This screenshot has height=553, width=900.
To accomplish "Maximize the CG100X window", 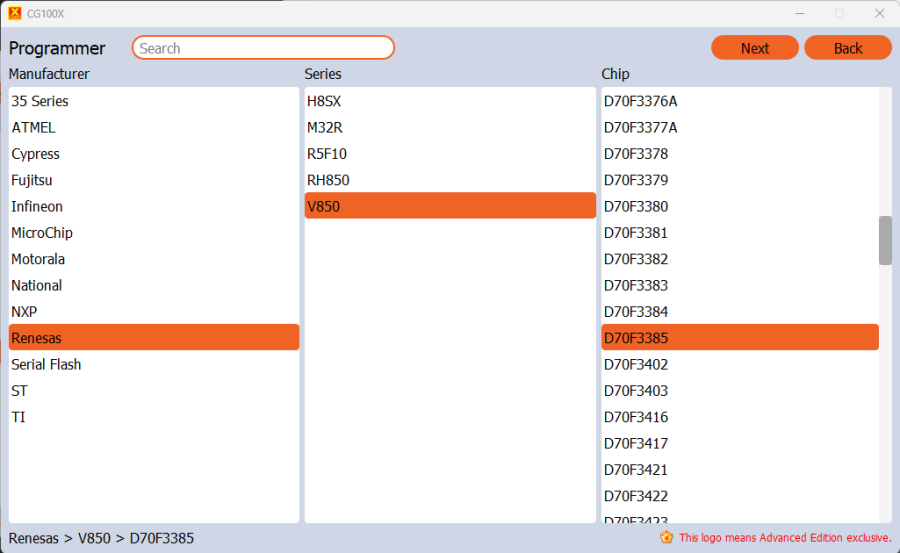I will [x=839, y=13].
